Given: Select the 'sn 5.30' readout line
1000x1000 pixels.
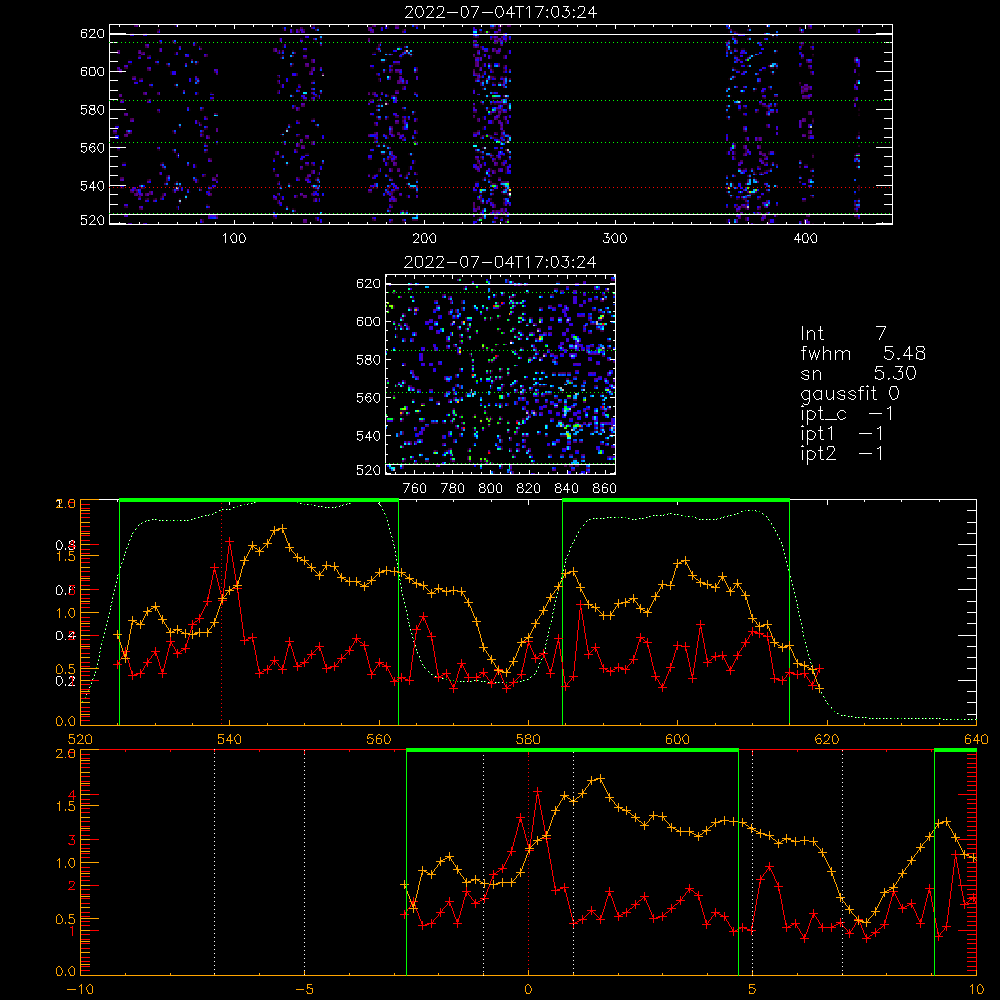Looking at the screenshot, I should pos(858,373).
